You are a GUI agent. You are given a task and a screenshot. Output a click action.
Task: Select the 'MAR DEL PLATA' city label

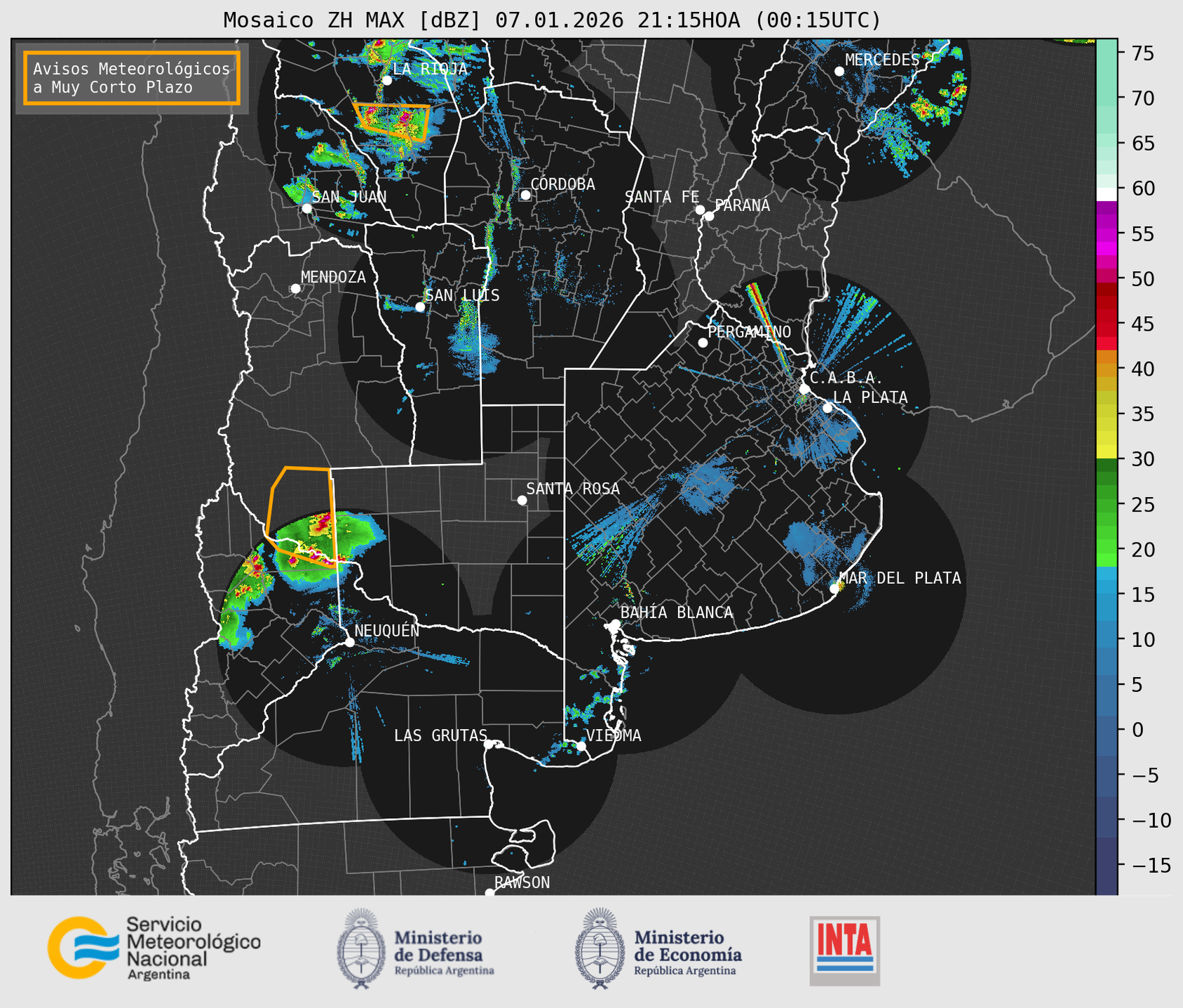pos(900,578)
